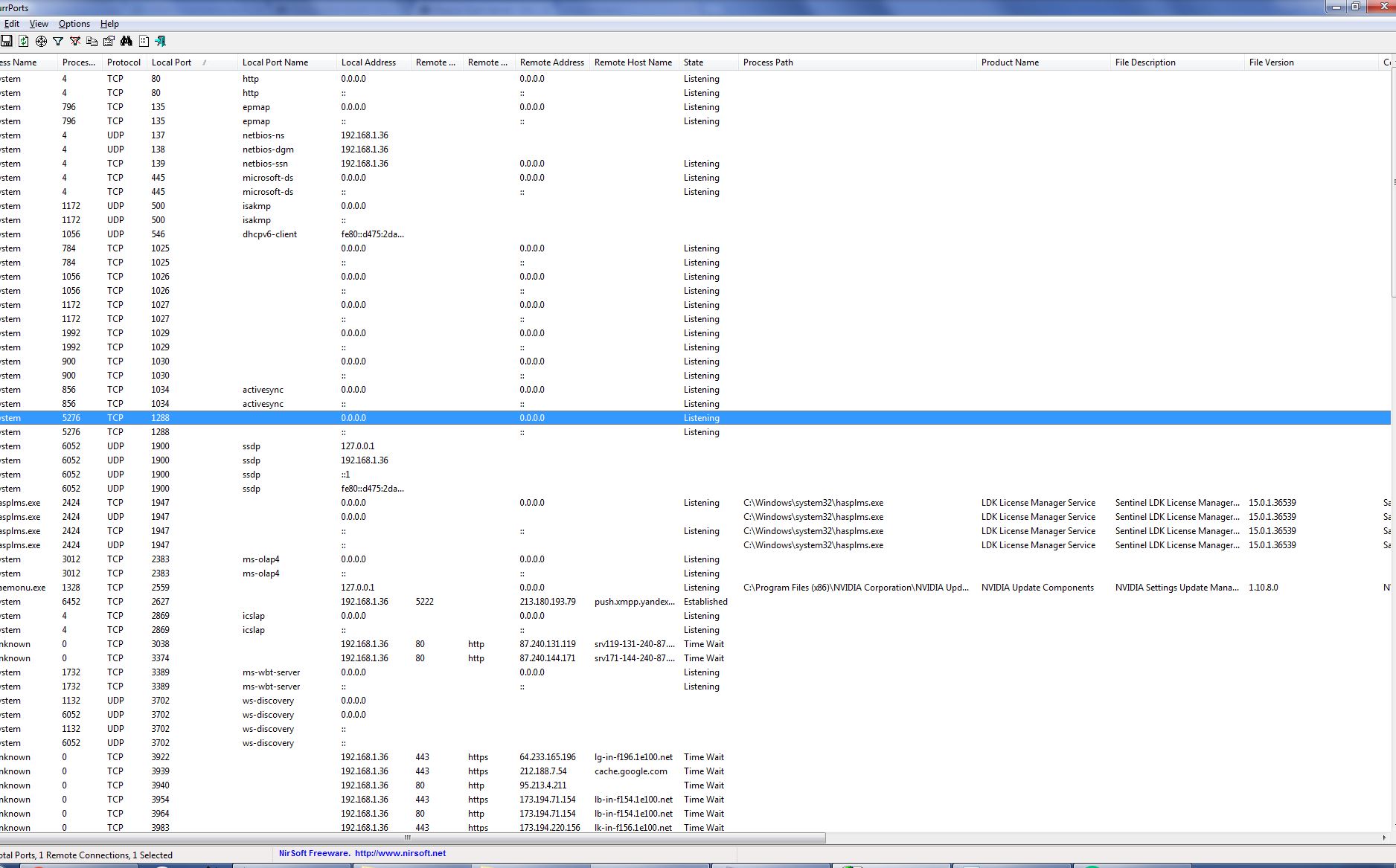This screenshot has height=868, width=1396.
Task: Click the Refresh toolbar icon
Action: (24, 42)
